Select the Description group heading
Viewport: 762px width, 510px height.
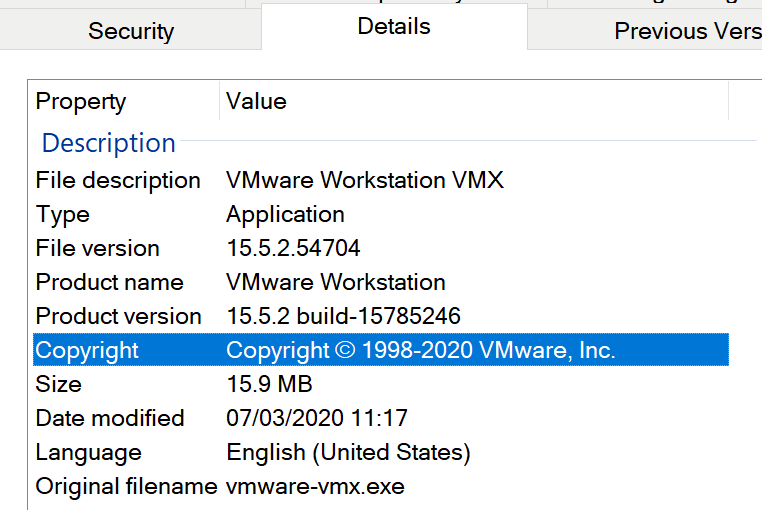[x=108, y=143]
